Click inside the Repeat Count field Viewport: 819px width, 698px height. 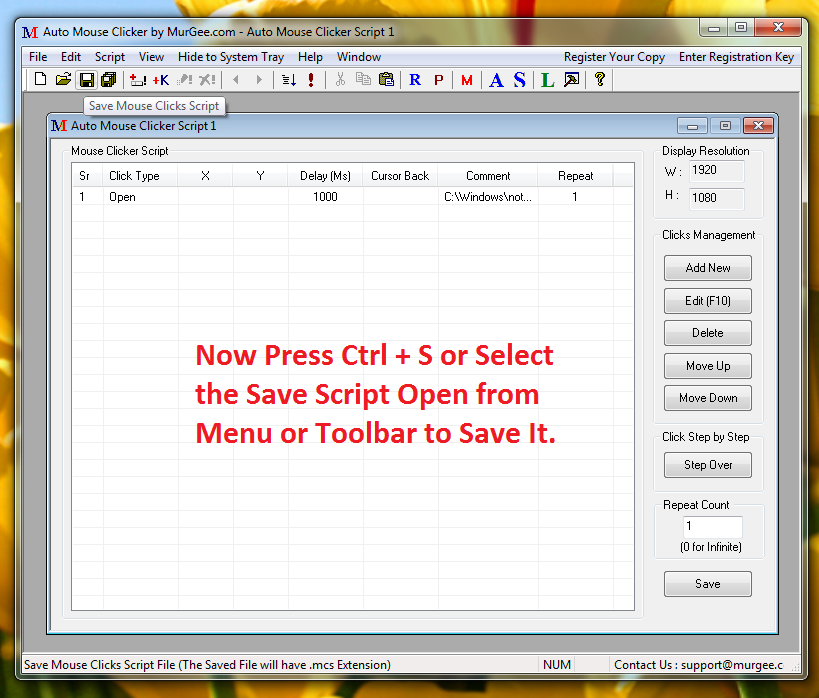(x=714, y=525)
